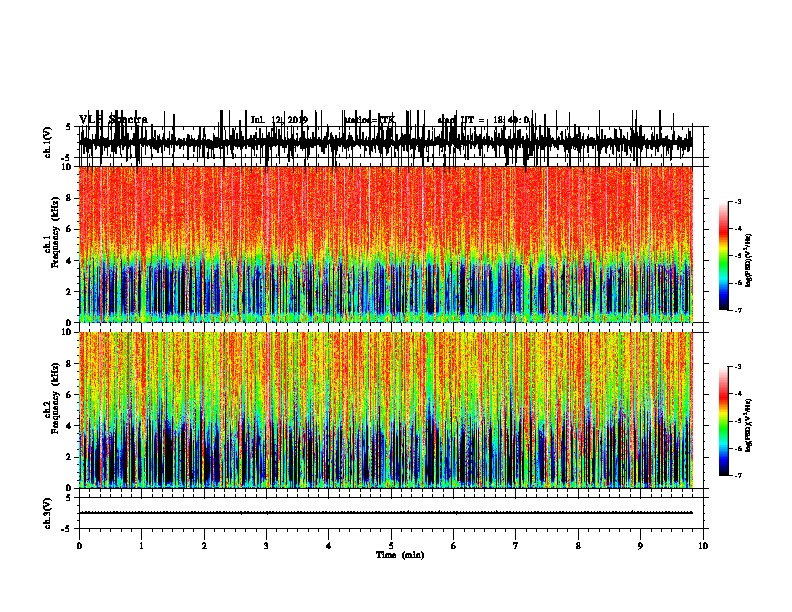
Task: Click the ch.2 color bar 'log(PSD)' label
Action: tap(749, 426)
